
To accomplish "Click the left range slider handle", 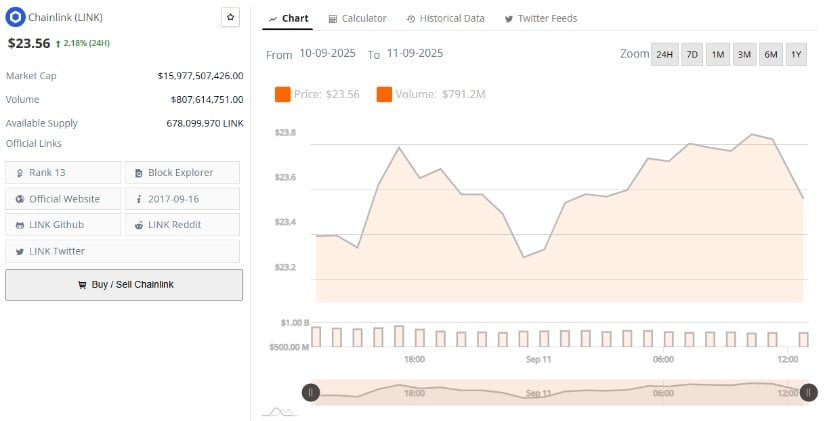I will pyautogui.click(x=310, y=392).
